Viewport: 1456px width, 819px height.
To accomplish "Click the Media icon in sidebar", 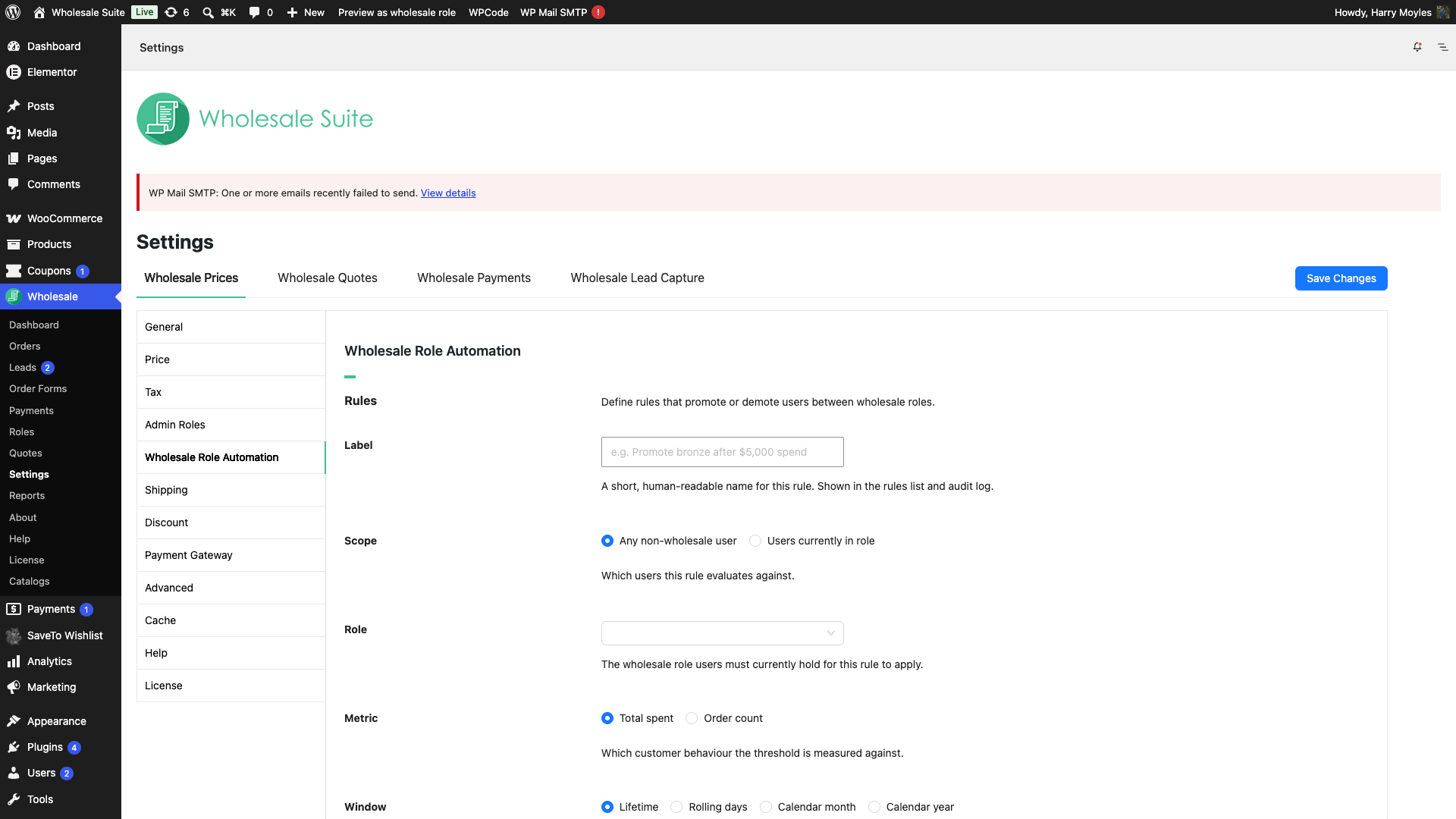I will click(14, 133).
